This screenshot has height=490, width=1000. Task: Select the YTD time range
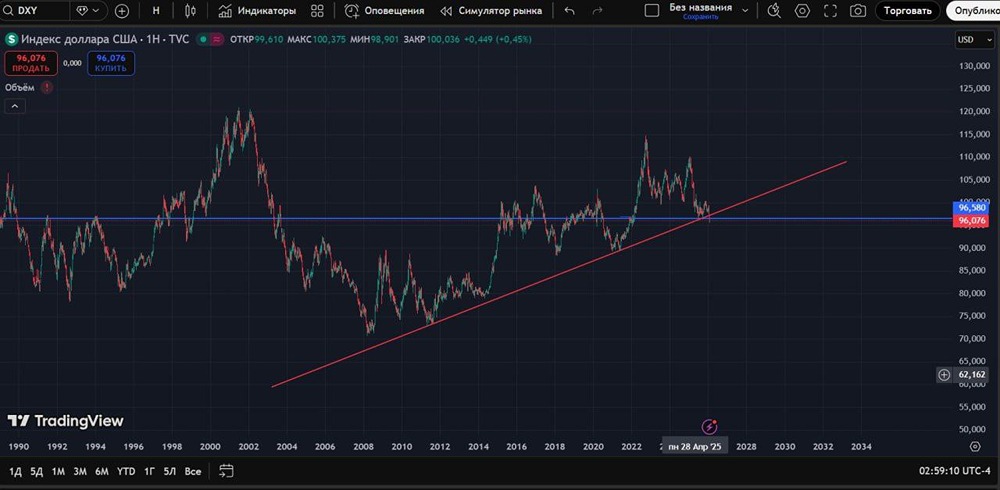pos(126,471)
